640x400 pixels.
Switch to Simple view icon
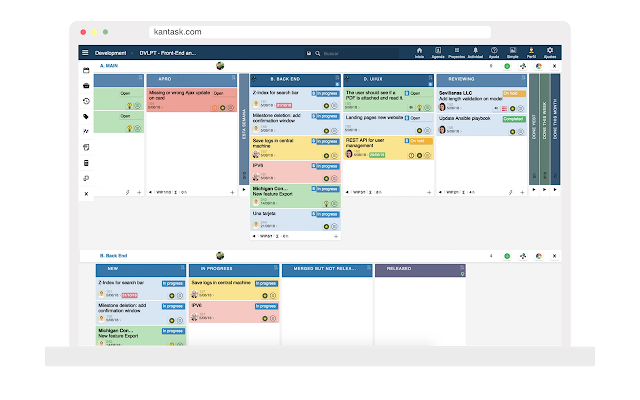tap(513, 53)
